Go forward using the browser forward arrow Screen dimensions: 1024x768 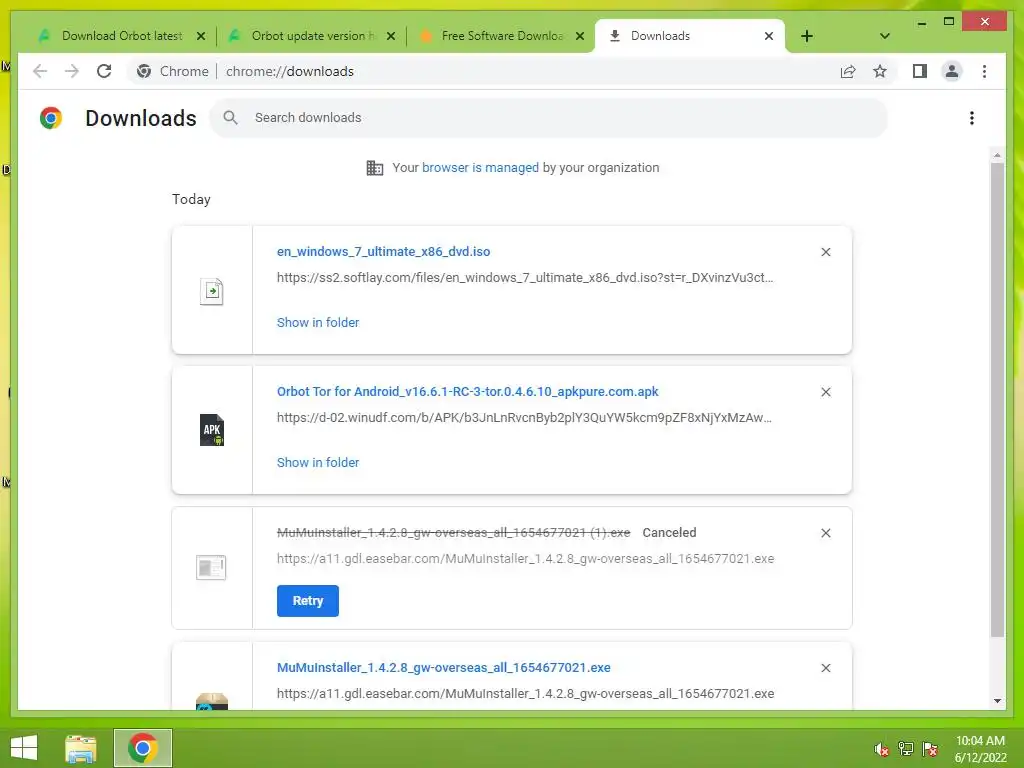pyautogui.click(x=72, y=71)
